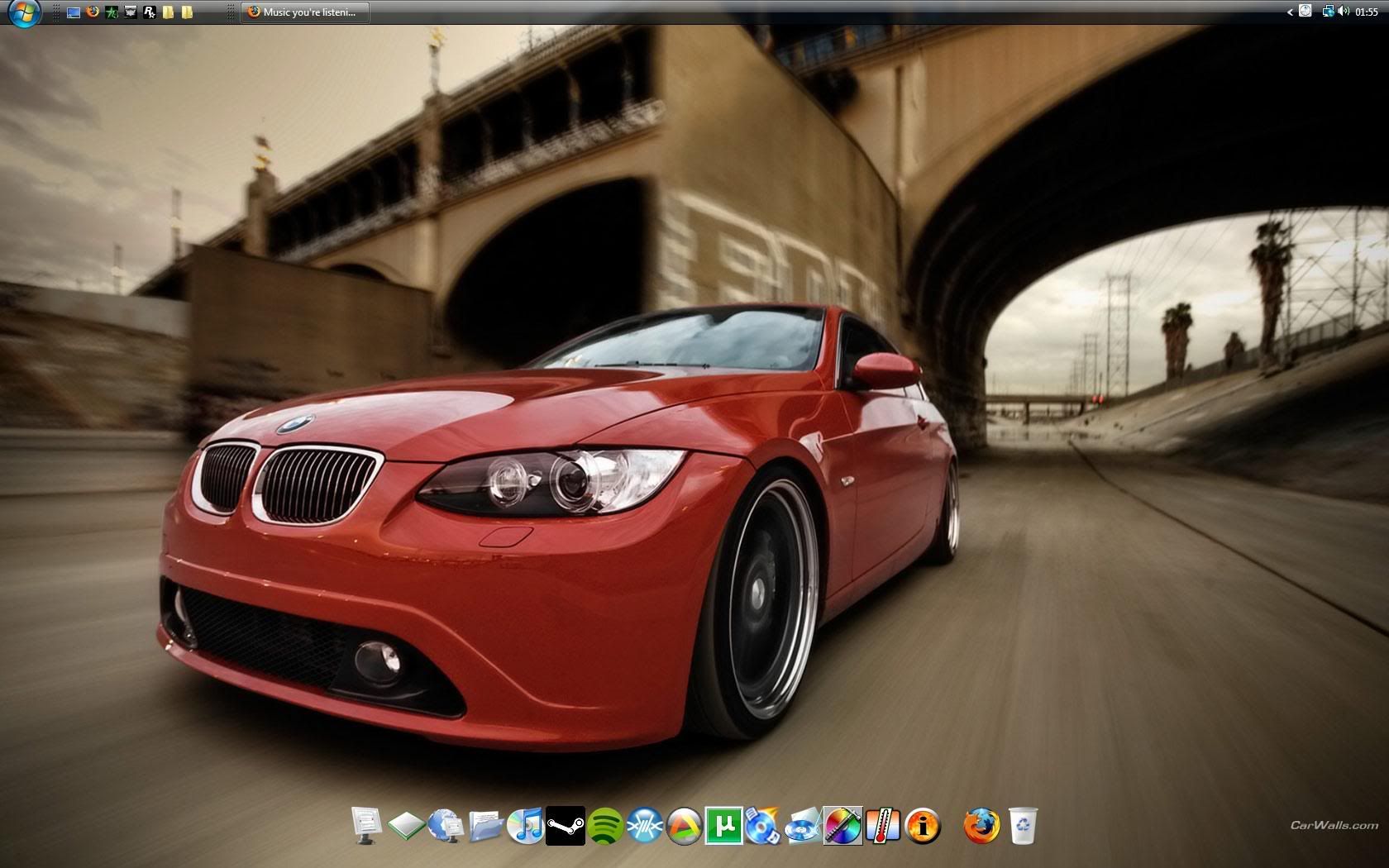Open the orange info dock icon

(922, 826)
